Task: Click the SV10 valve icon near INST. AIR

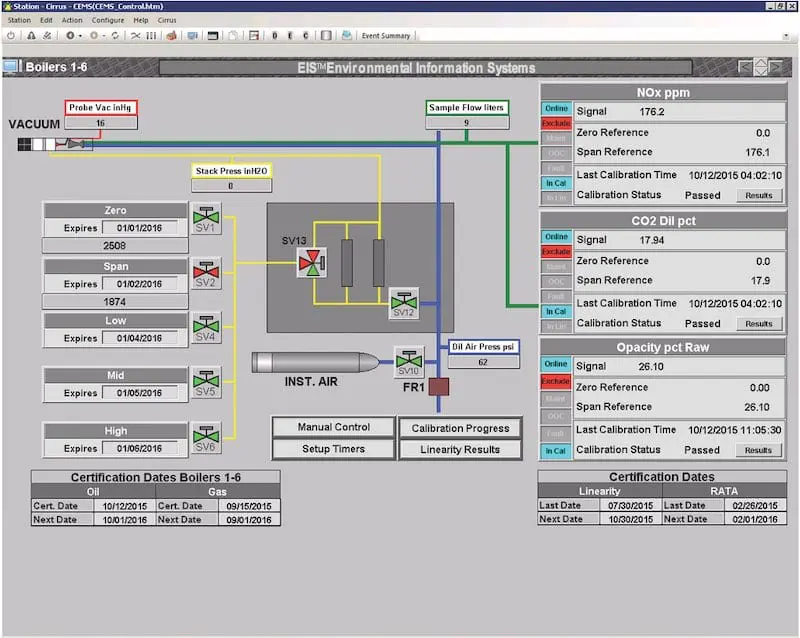Action: [x=409, y=360]
